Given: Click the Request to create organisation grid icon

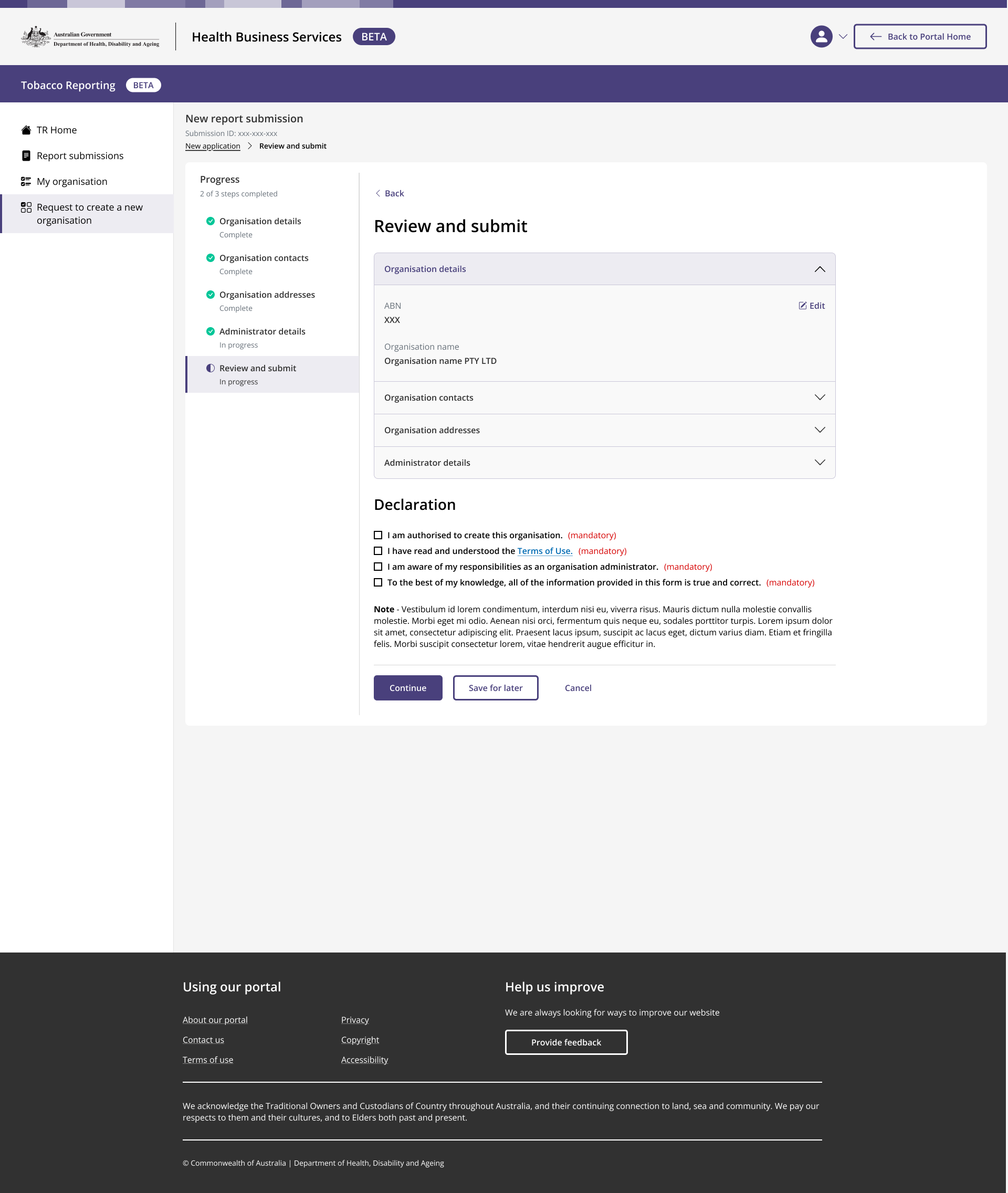Looking at the screenshot, I should tap(26, 207).
